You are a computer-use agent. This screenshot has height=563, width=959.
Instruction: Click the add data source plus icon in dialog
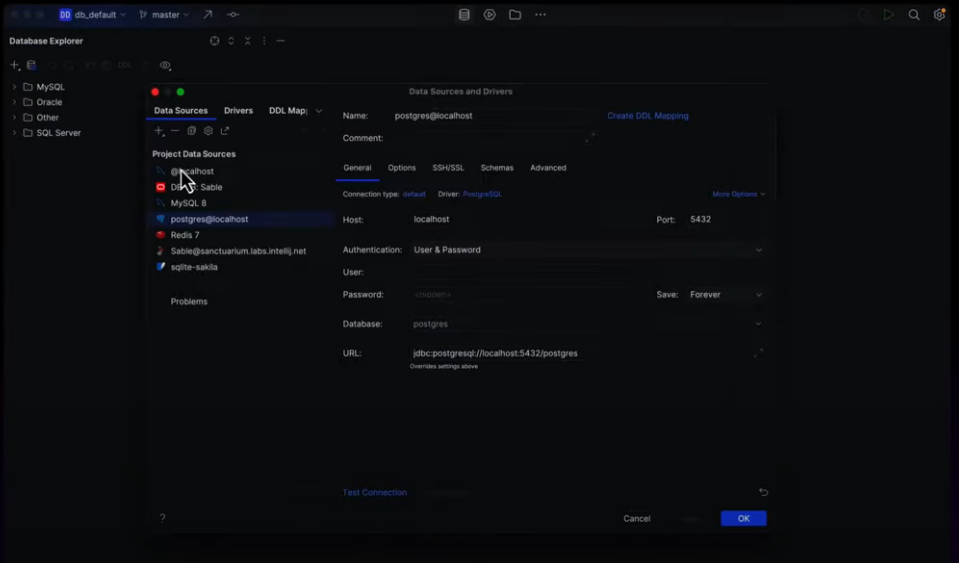click(158, 131)
